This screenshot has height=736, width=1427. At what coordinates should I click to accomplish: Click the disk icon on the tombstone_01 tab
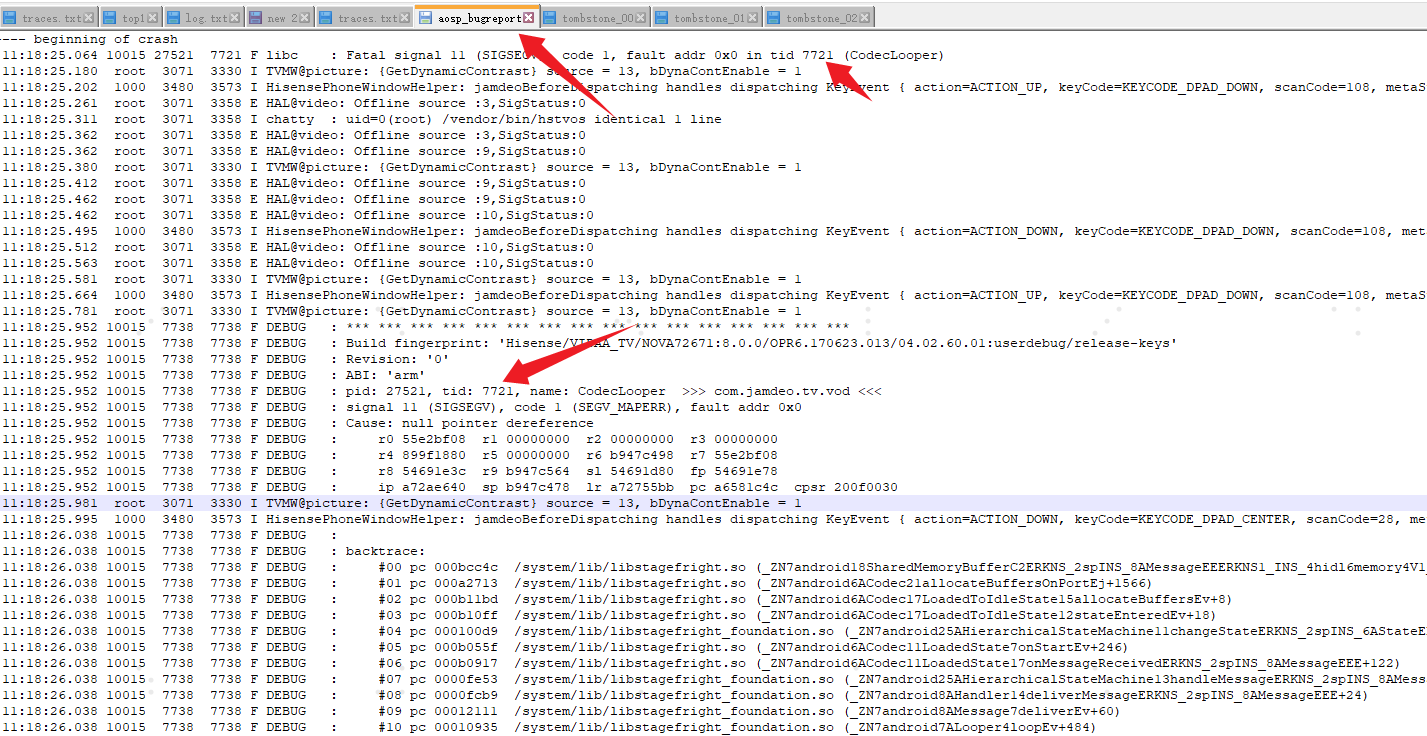661,16
